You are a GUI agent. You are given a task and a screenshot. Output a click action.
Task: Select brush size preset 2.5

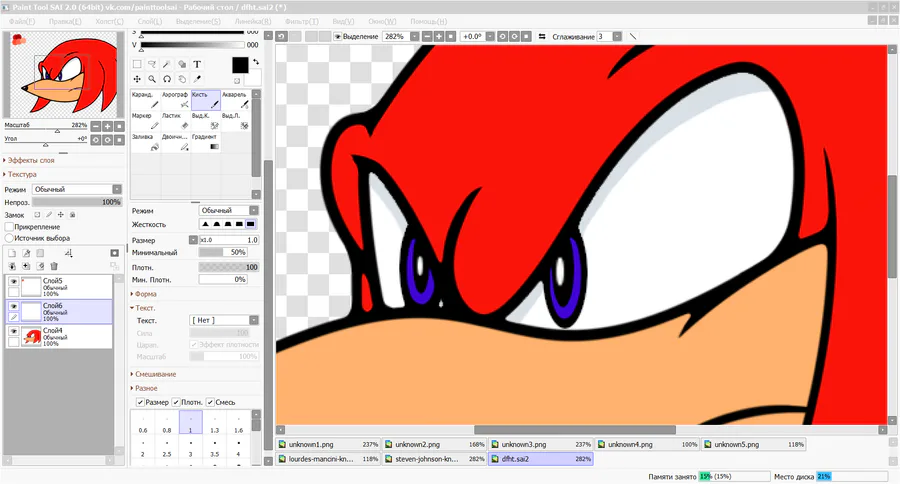[x=166, y=448]
